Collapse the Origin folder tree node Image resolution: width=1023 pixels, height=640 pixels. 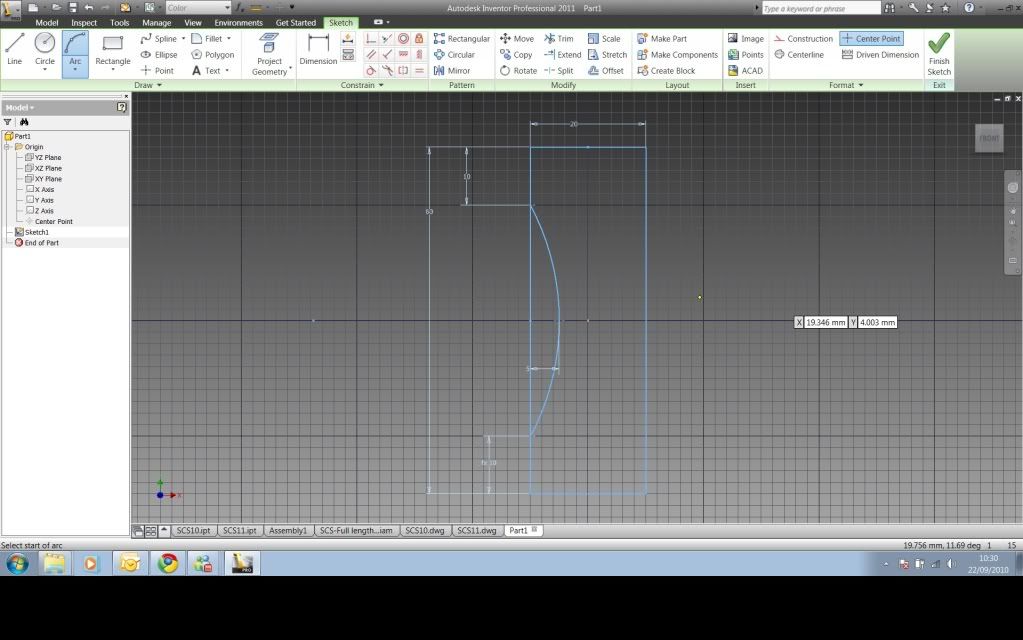click(x=7, y=147)
